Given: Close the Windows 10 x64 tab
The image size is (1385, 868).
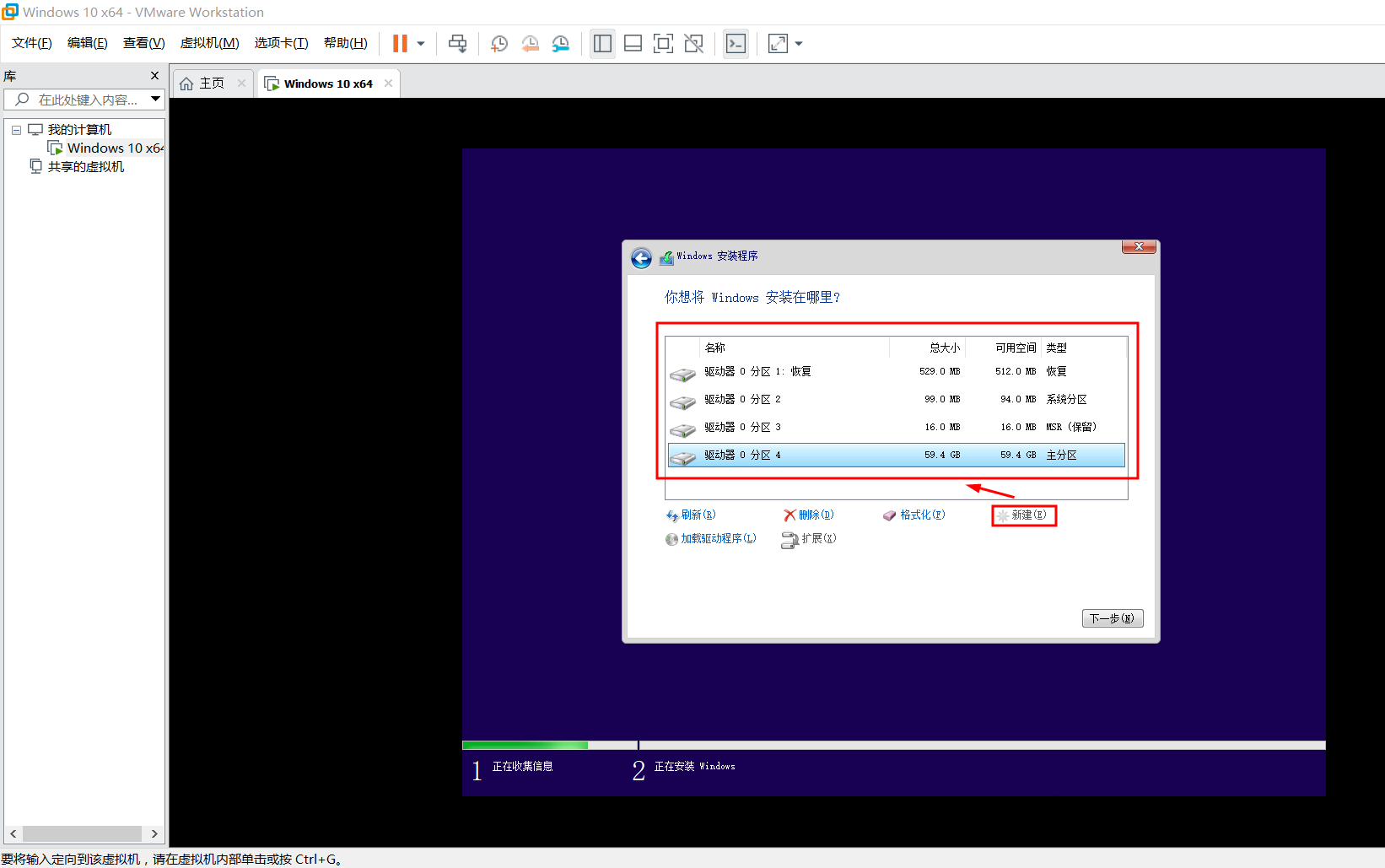Looking at the screenshot, I should 388,83.
